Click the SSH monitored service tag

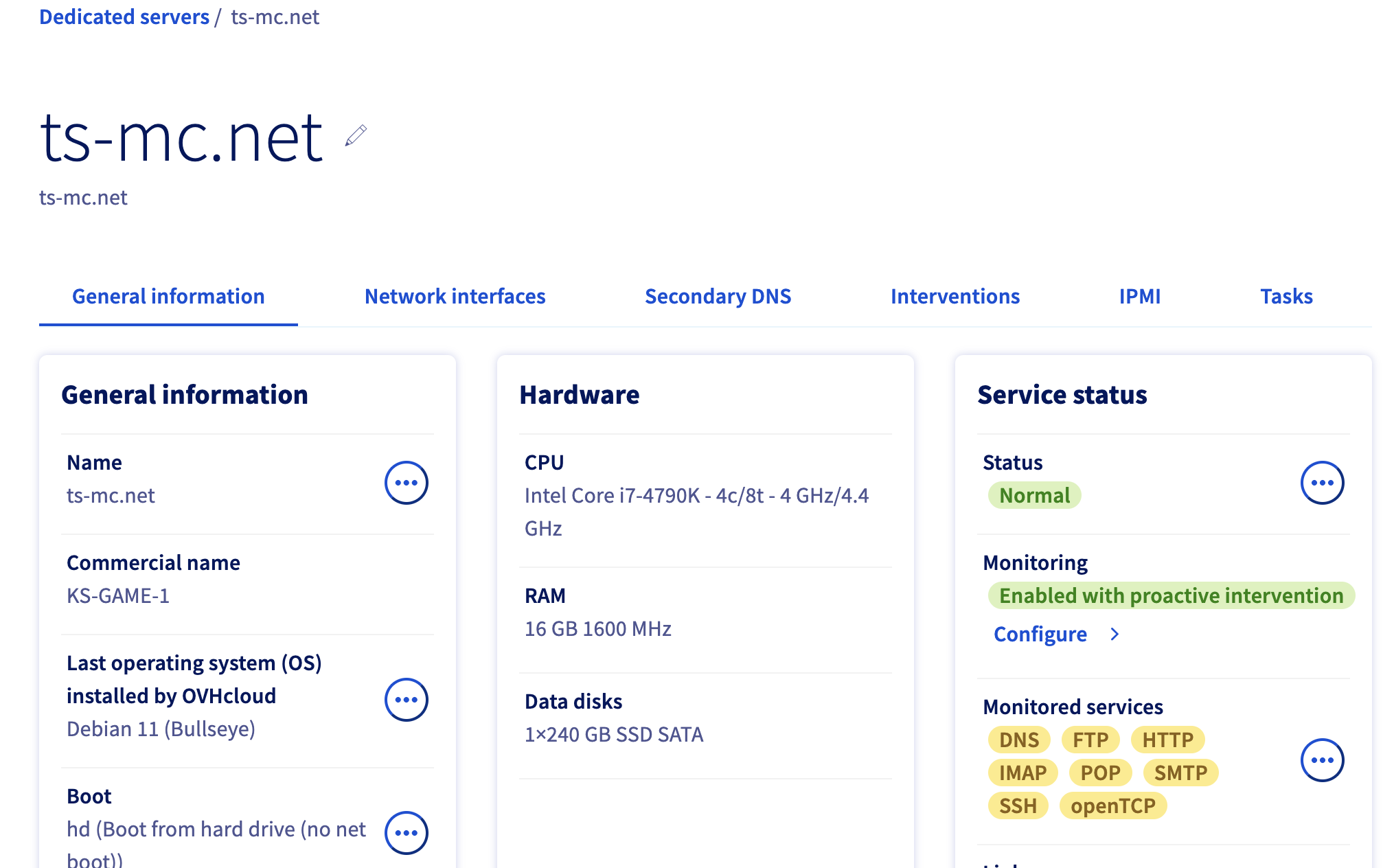1018,806
